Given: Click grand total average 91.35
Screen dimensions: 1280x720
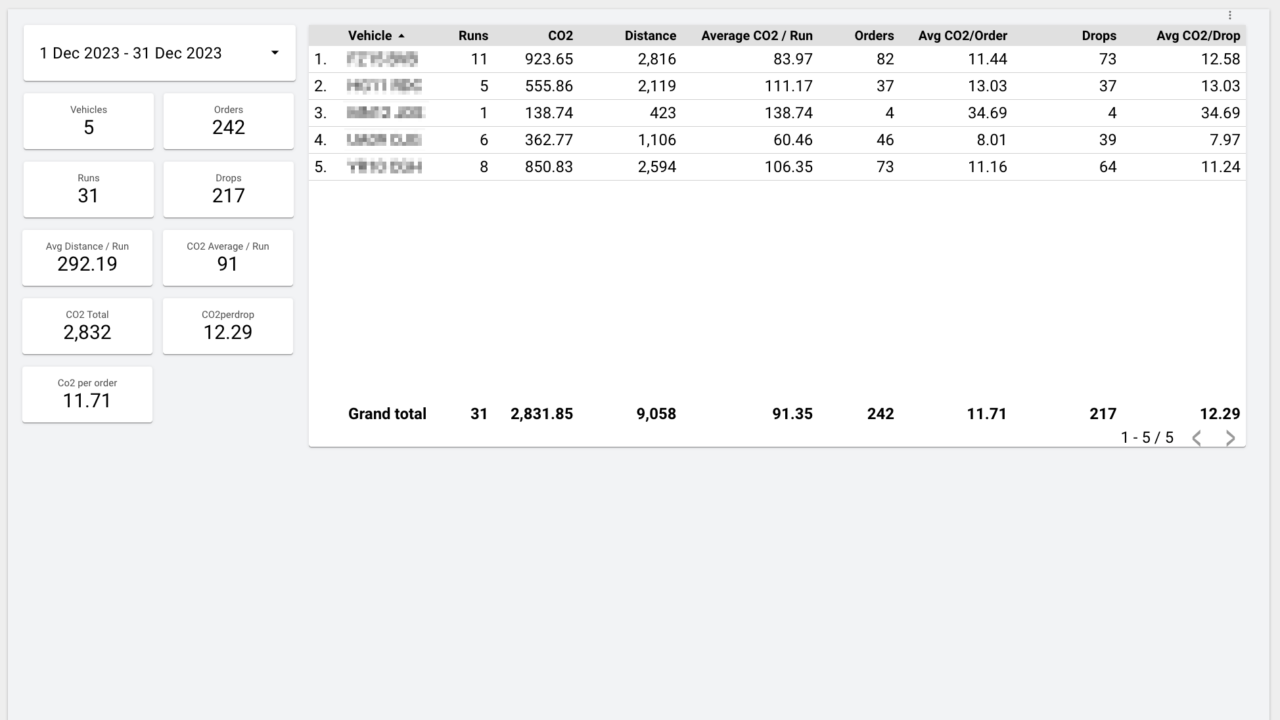Looking at the screenshot, I should (x=792, y=414).
